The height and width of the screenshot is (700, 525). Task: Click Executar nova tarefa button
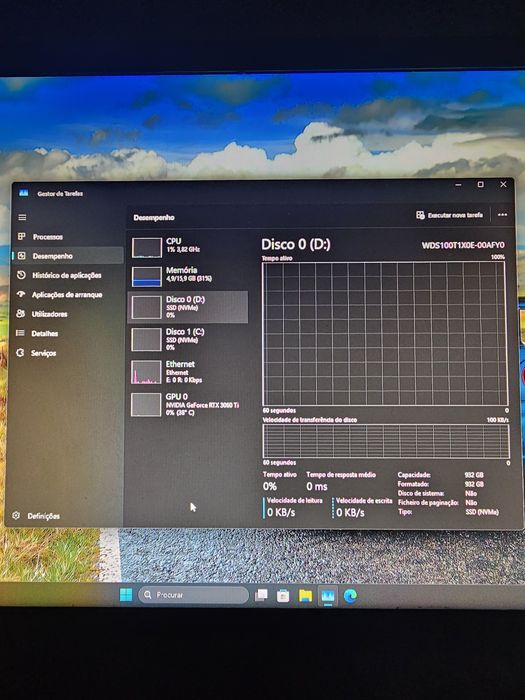(x=450, y=215)
